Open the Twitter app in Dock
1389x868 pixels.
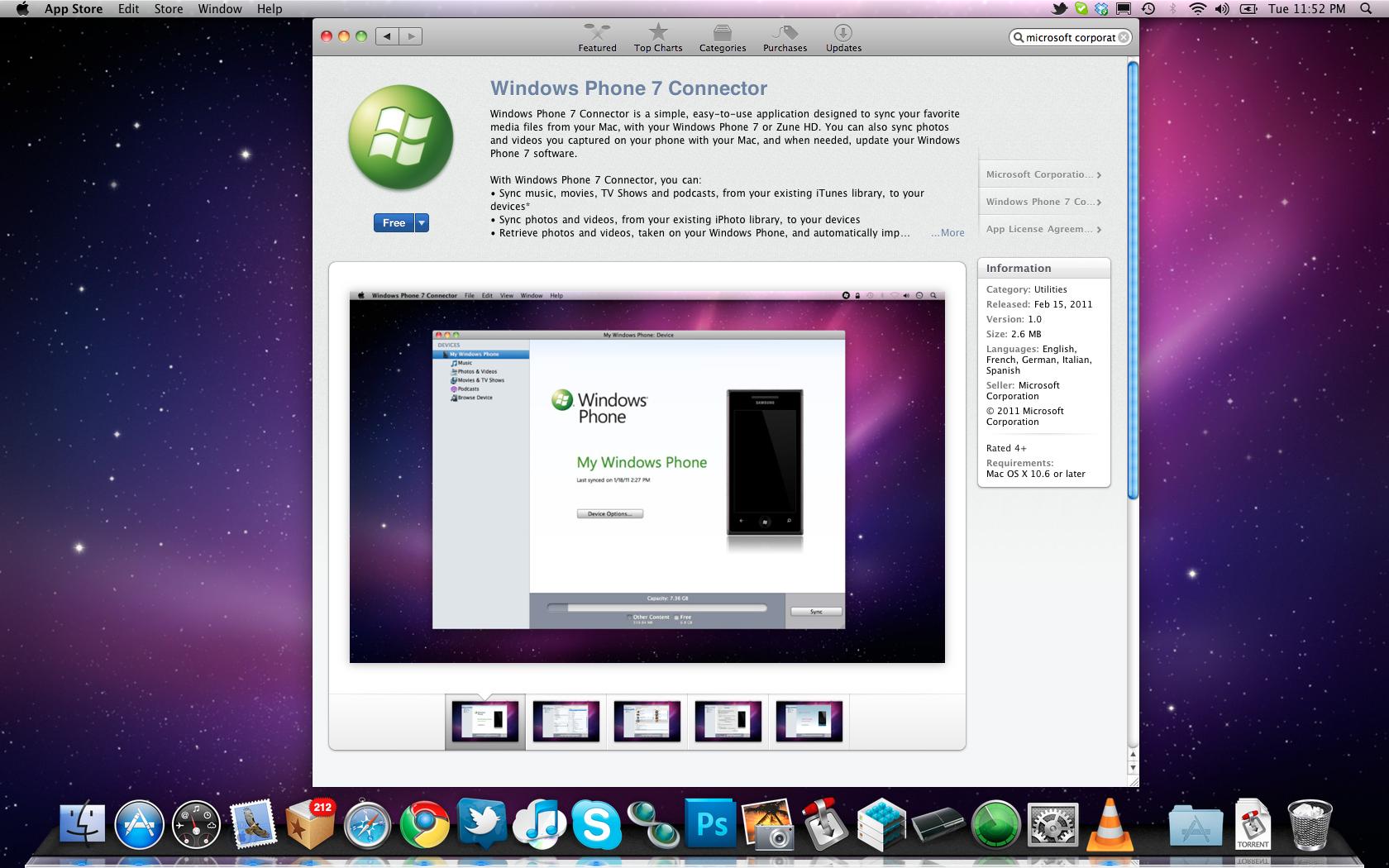[481, 824]
